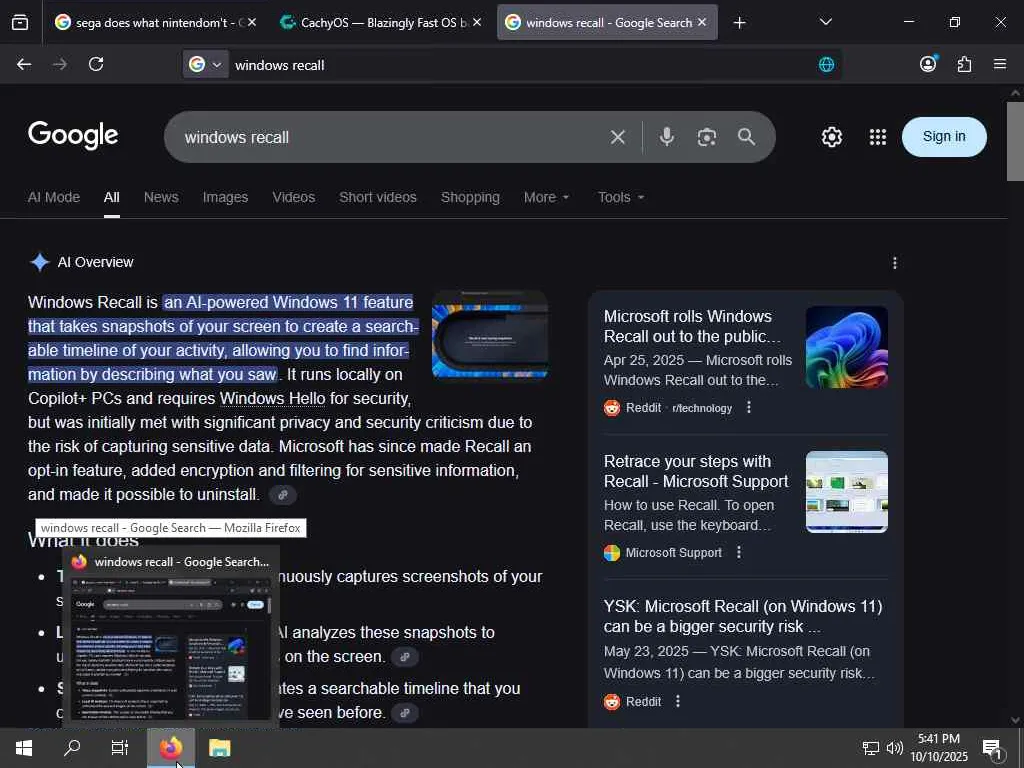Open the AI Overview preview image

490,335
